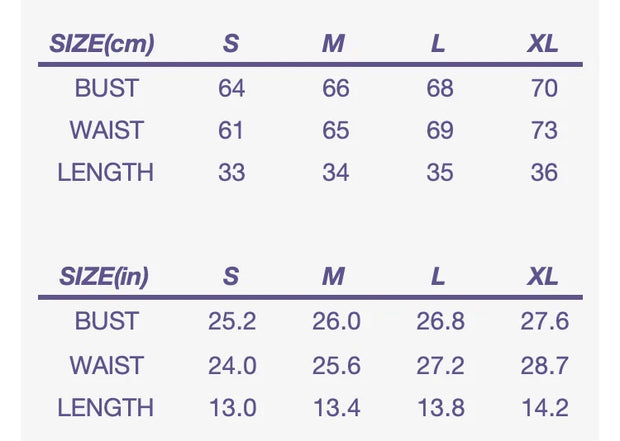Click the SIZE(in) table header
This screenshot has height=441, width=620.
(104, 277)
